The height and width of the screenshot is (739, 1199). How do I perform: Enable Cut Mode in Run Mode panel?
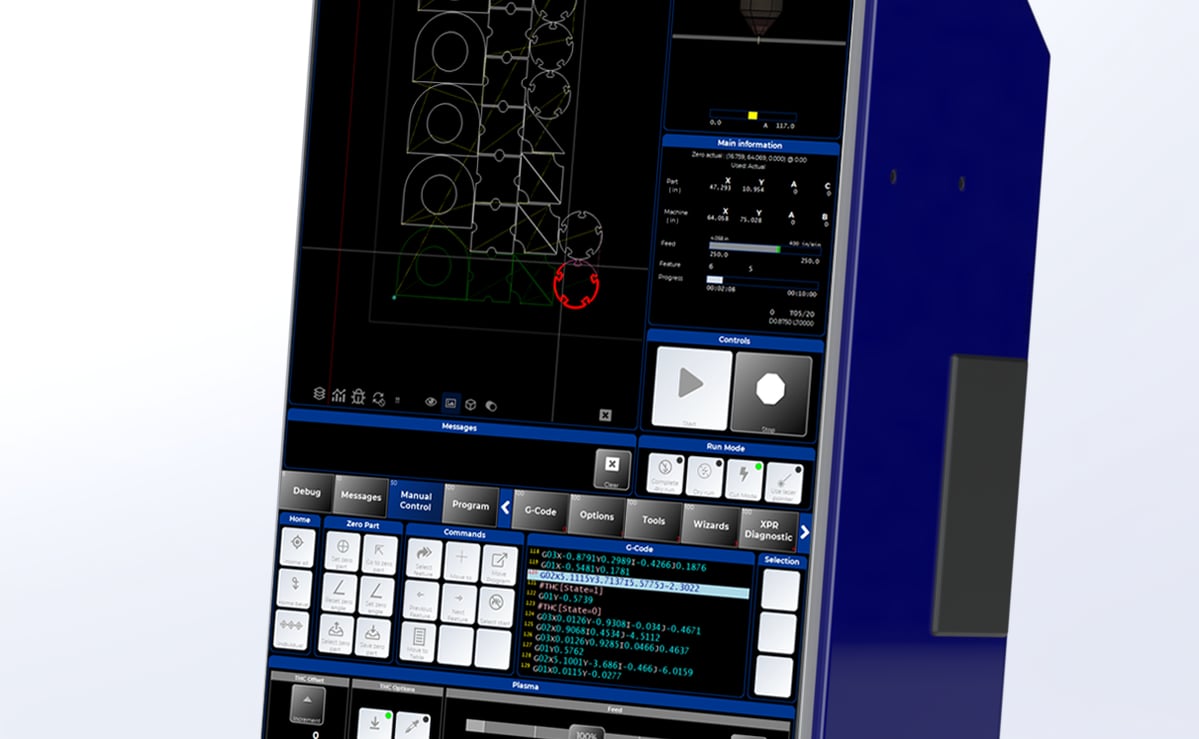point(744,477)
